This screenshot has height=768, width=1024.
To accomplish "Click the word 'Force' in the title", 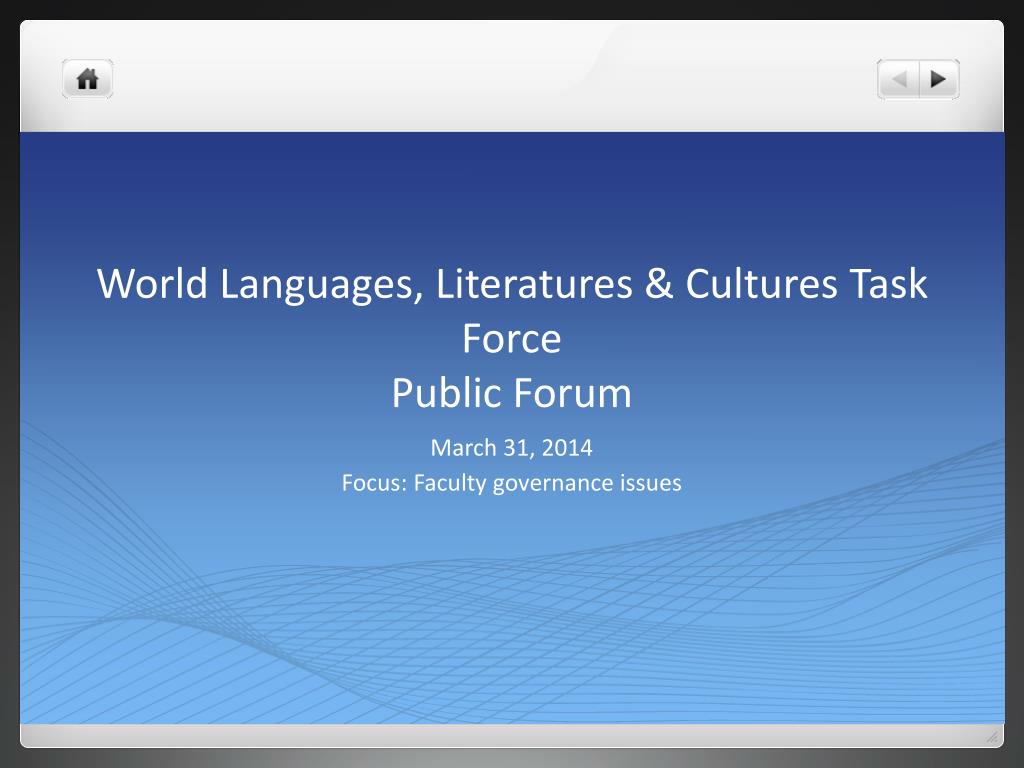I will (512, 338).
